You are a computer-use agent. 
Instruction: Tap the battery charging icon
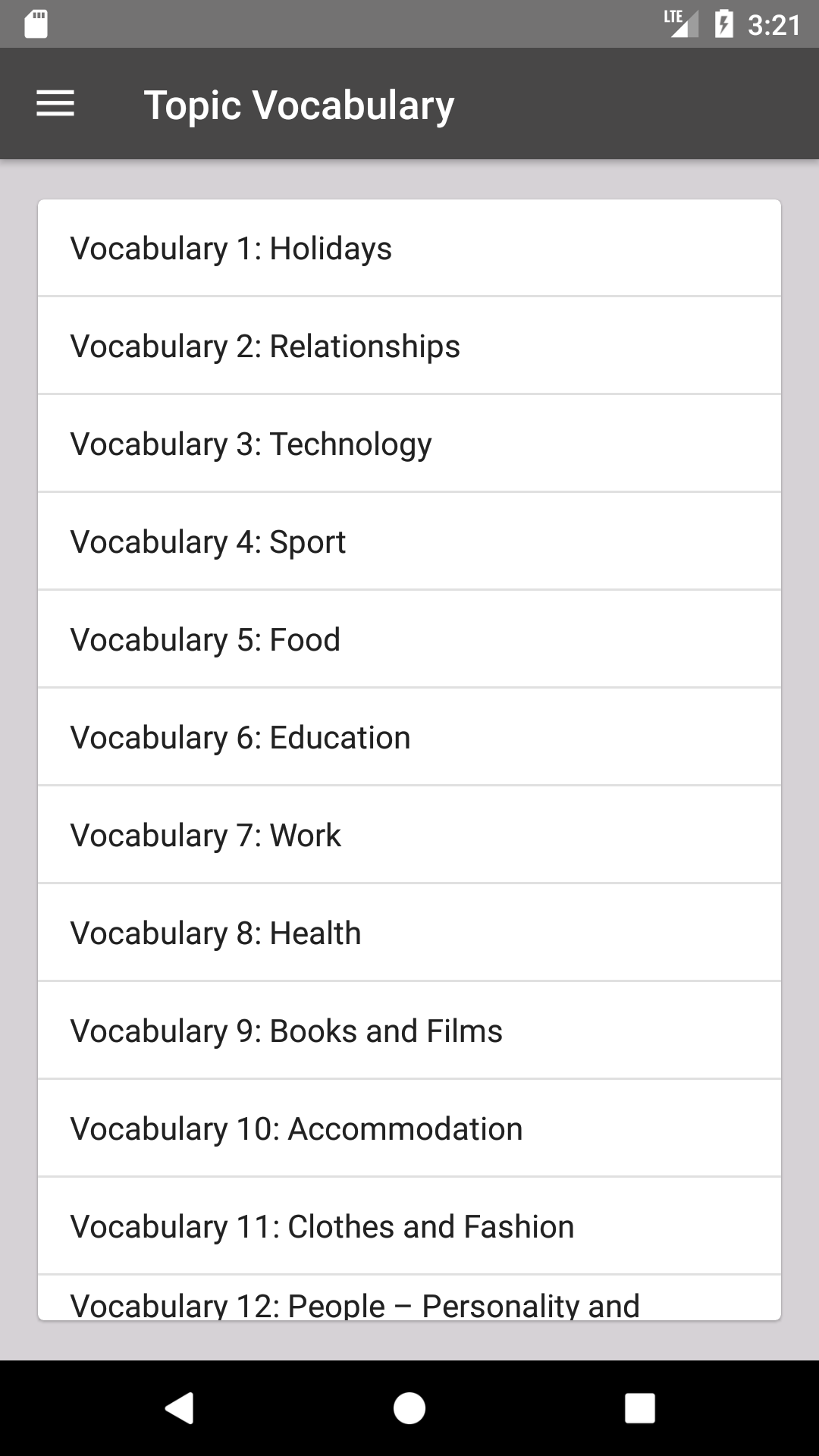coord(723,24)
